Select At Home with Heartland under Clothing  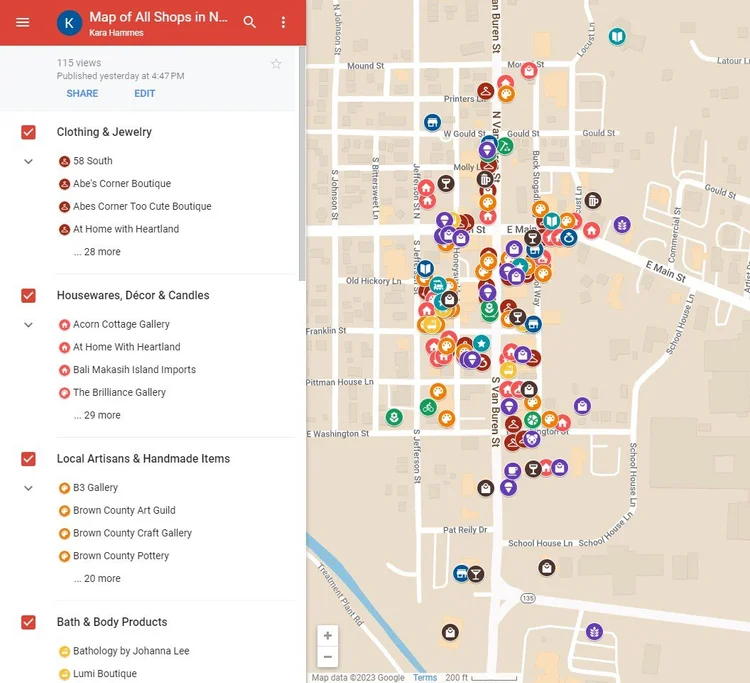(126, 229)
